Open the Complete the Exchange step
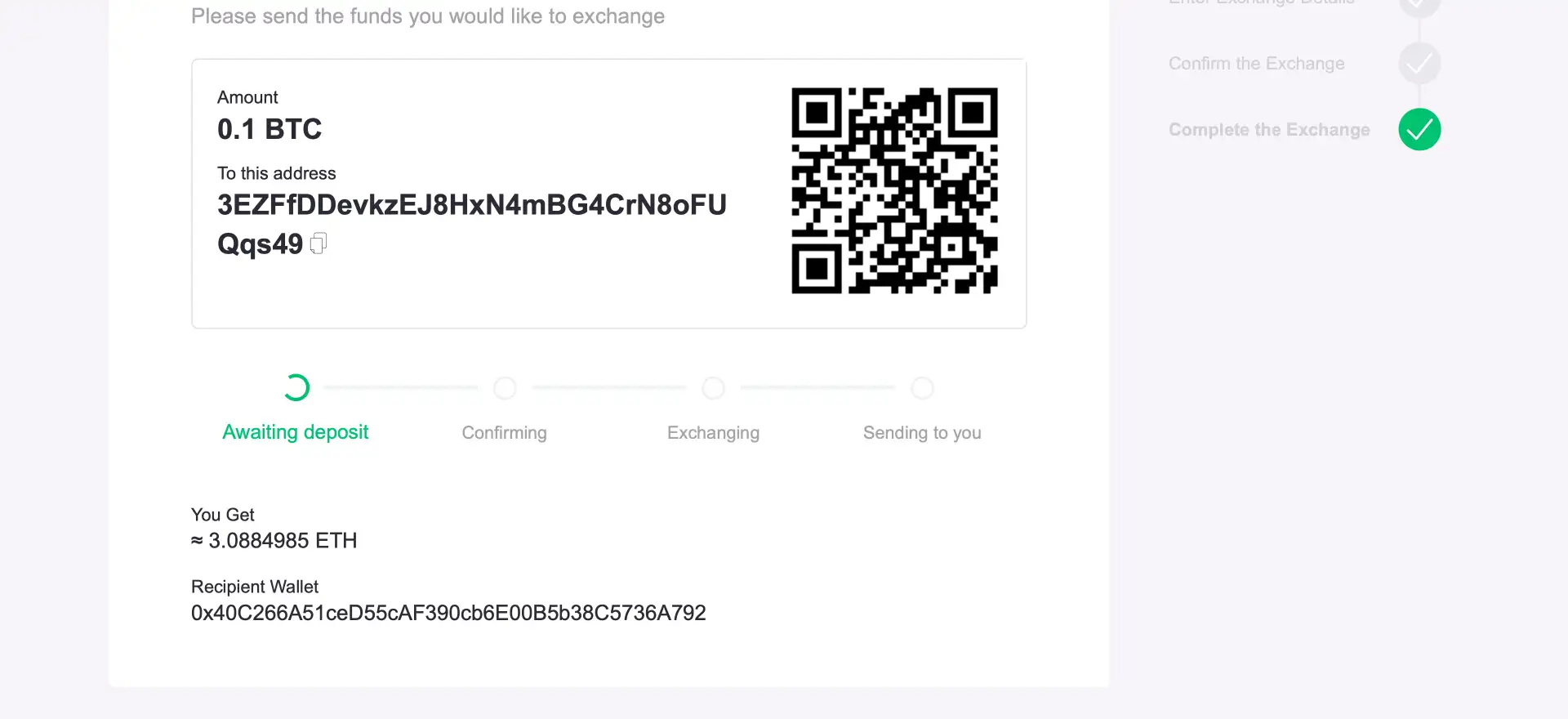 [1269, 130]
